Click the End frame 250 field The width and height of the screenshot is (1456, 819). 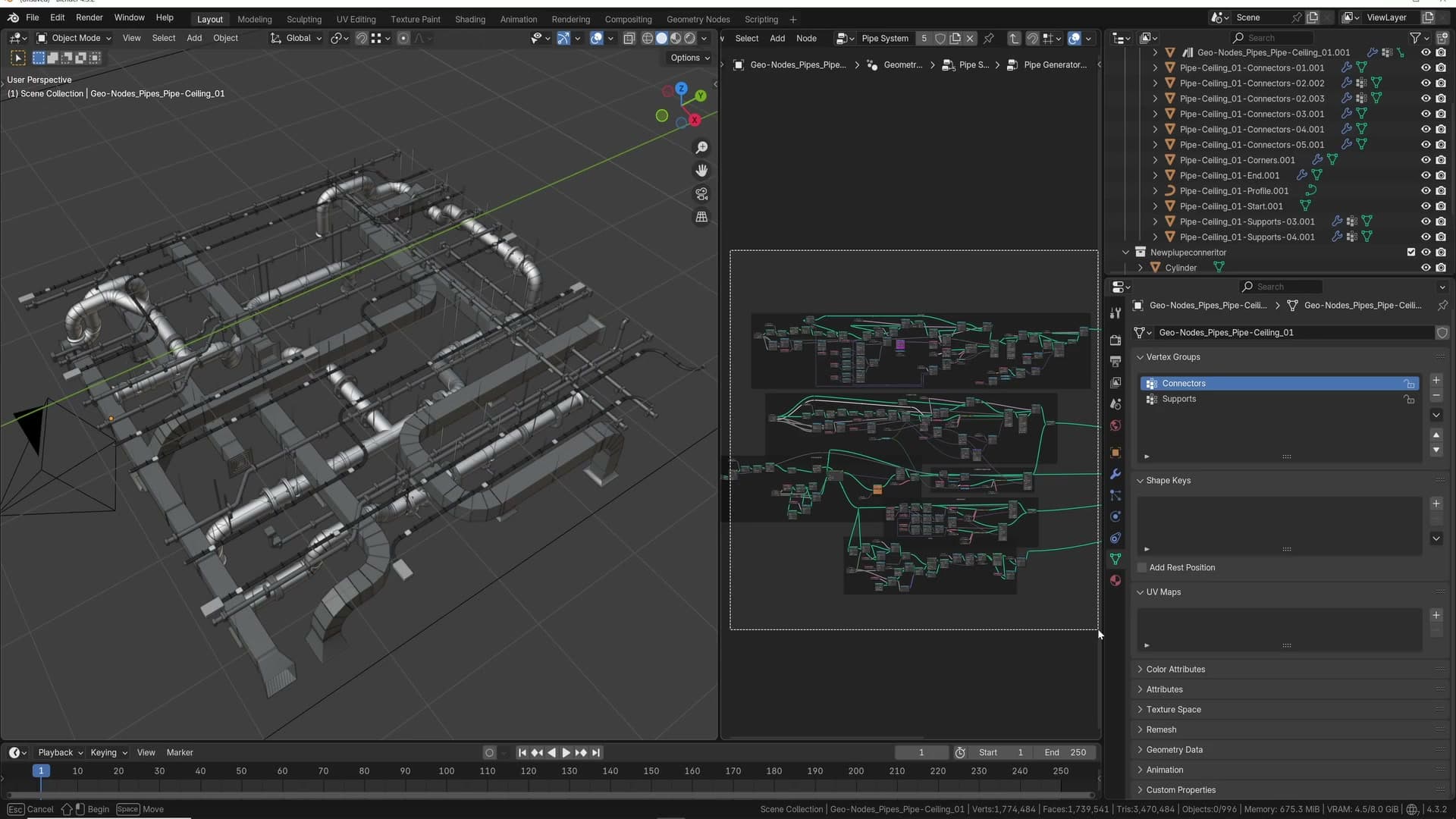1065,752
